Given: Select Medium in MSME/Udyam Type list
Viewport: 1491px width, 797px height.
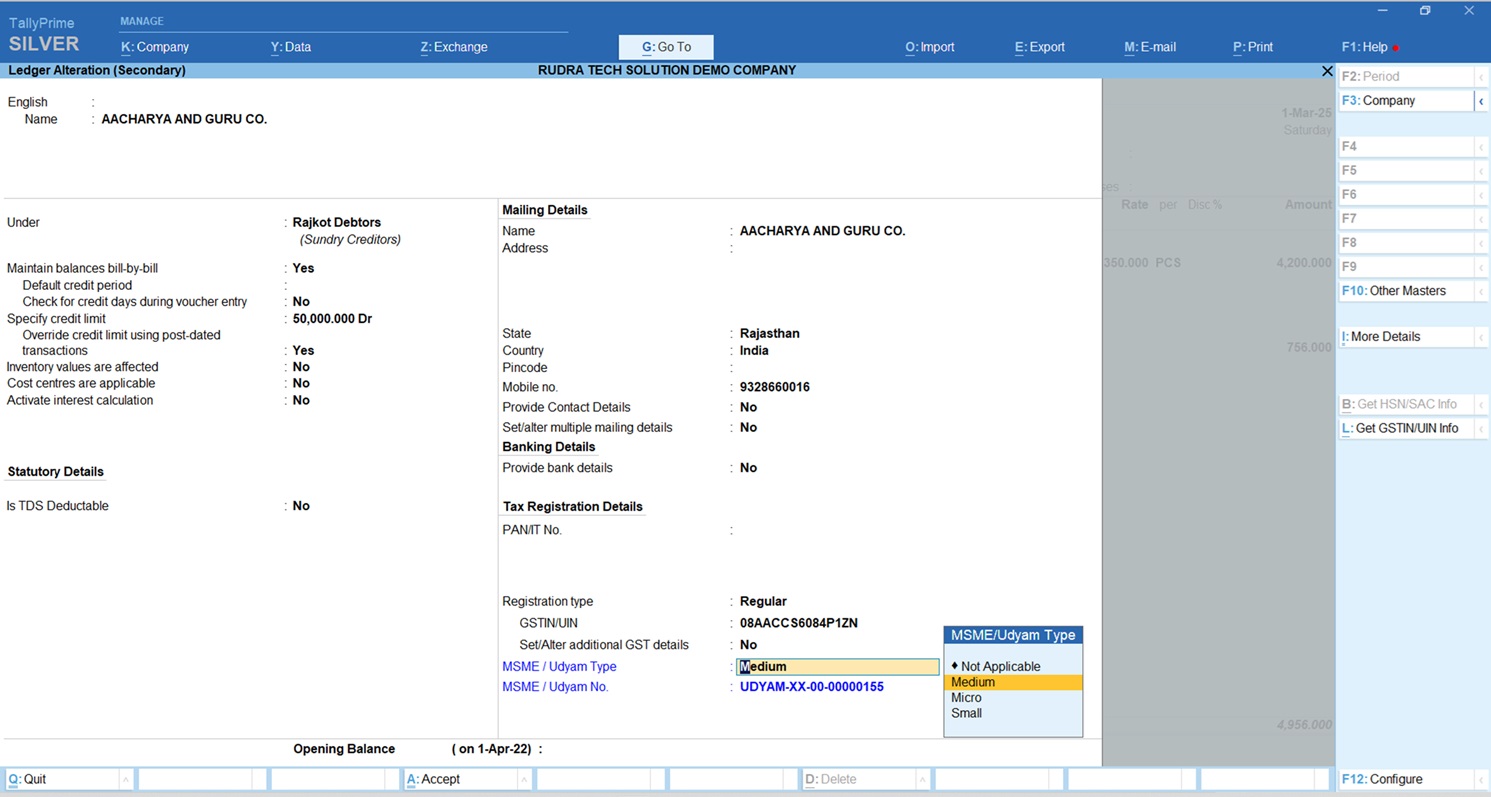Looking at the screenshot, I should pos(1012,682).
